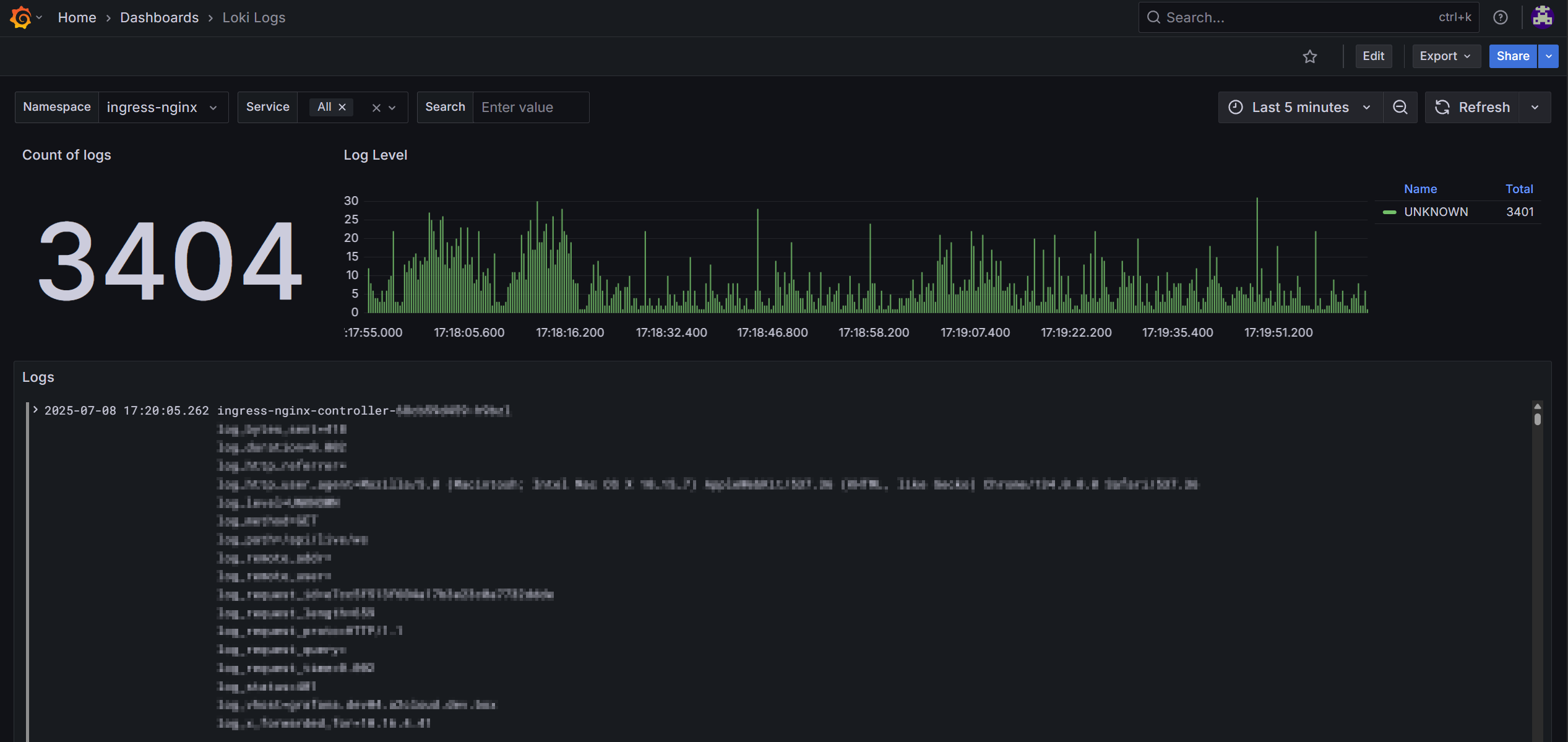Remove the All tag from Service

pyautogui.click(x=342, y=107)
